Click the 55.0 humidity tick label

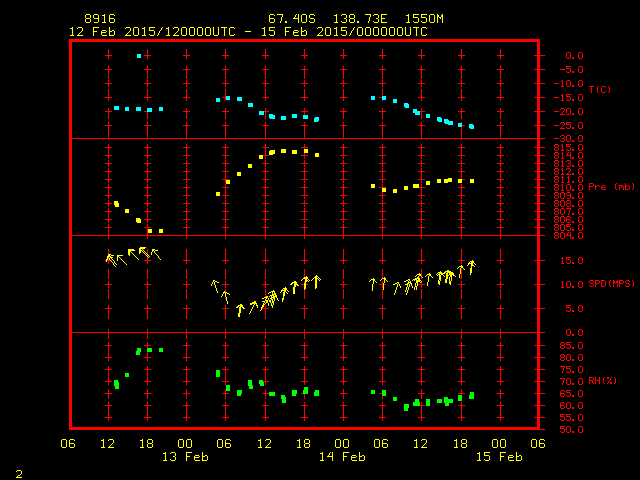(x=571, y=418)
